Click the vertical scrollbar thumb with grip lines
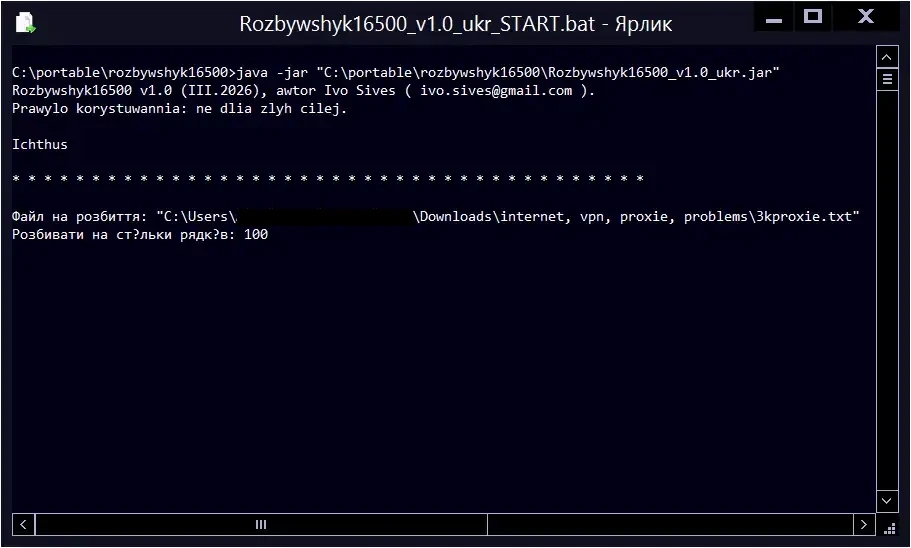Viewport: 911px width, 548px height. coord(886,80)
